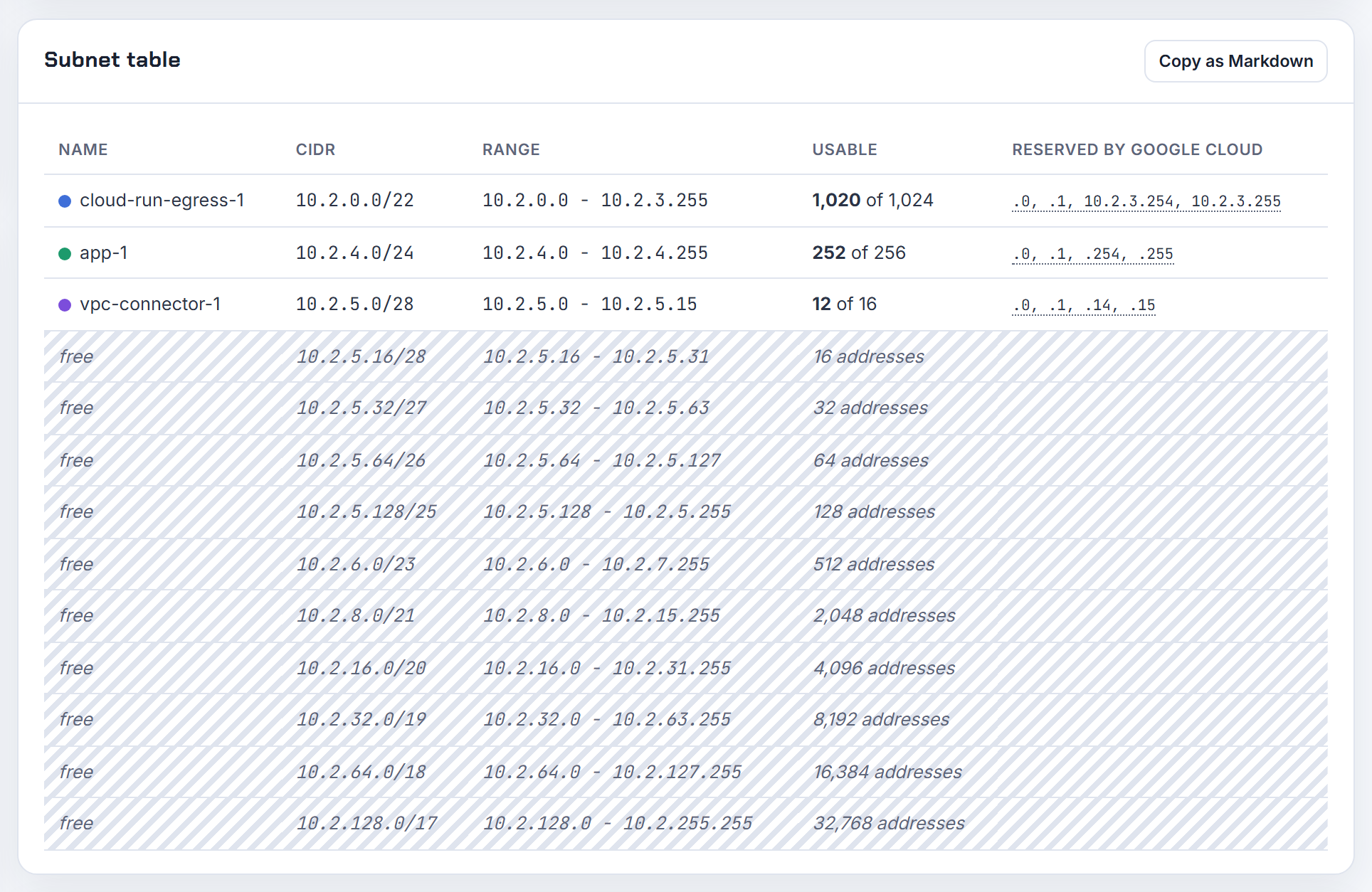Viewport: 1372px width, 892px height.
Task: Click the free block 10.2.5.128/25
Action: click(686, 512)
